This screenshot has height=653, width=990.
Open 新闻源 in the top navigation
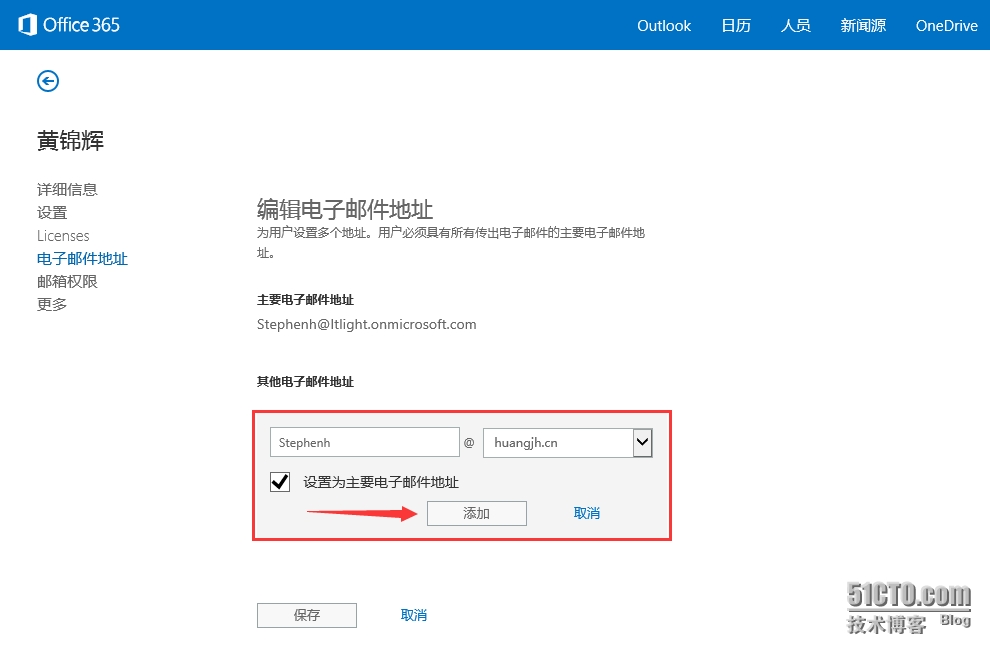click(x=863, y=26)
